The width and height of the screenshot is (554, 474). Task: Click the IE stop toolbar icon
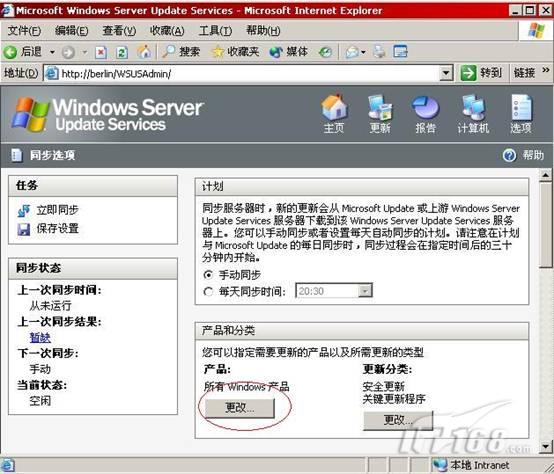point(101,53)
